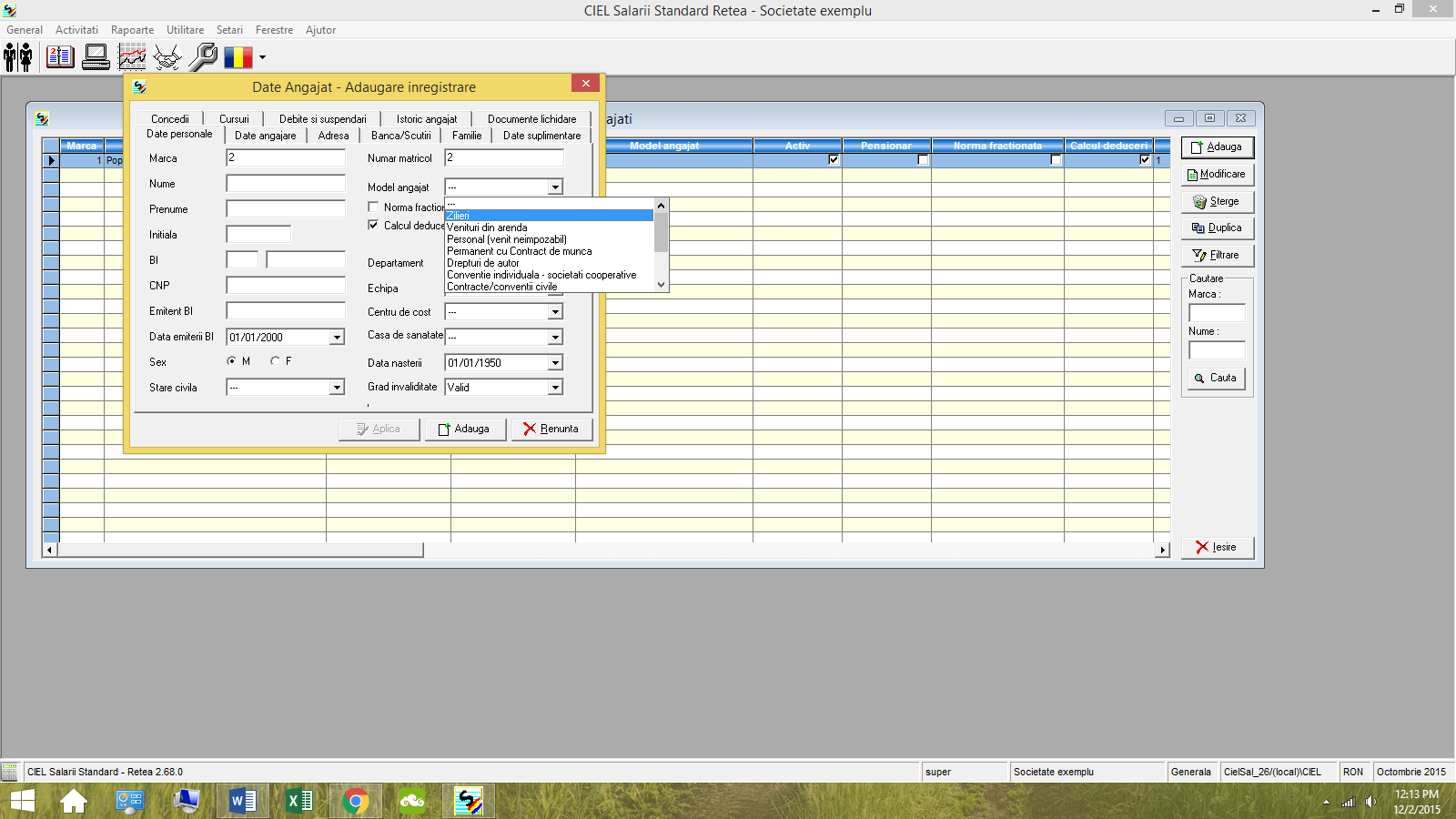This screenshot has width=1456, height=819.
Task: Open the reports chart toolbar icon
Action: pos(132,57)
